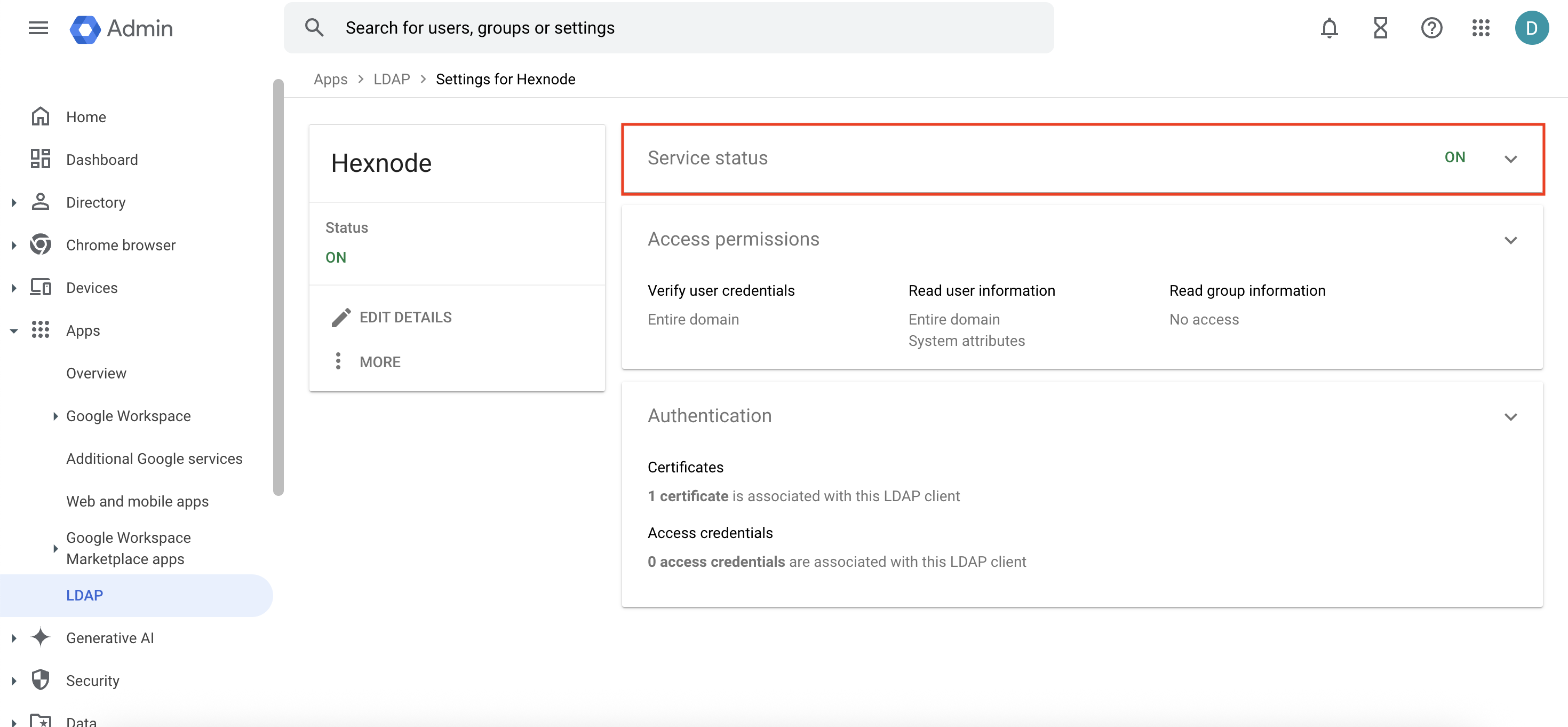The height and width of the screenshot is (727, 1568).
Task: Click the Devices icon in sidebar
Action: pyautogui.click(x=40, y=287)
